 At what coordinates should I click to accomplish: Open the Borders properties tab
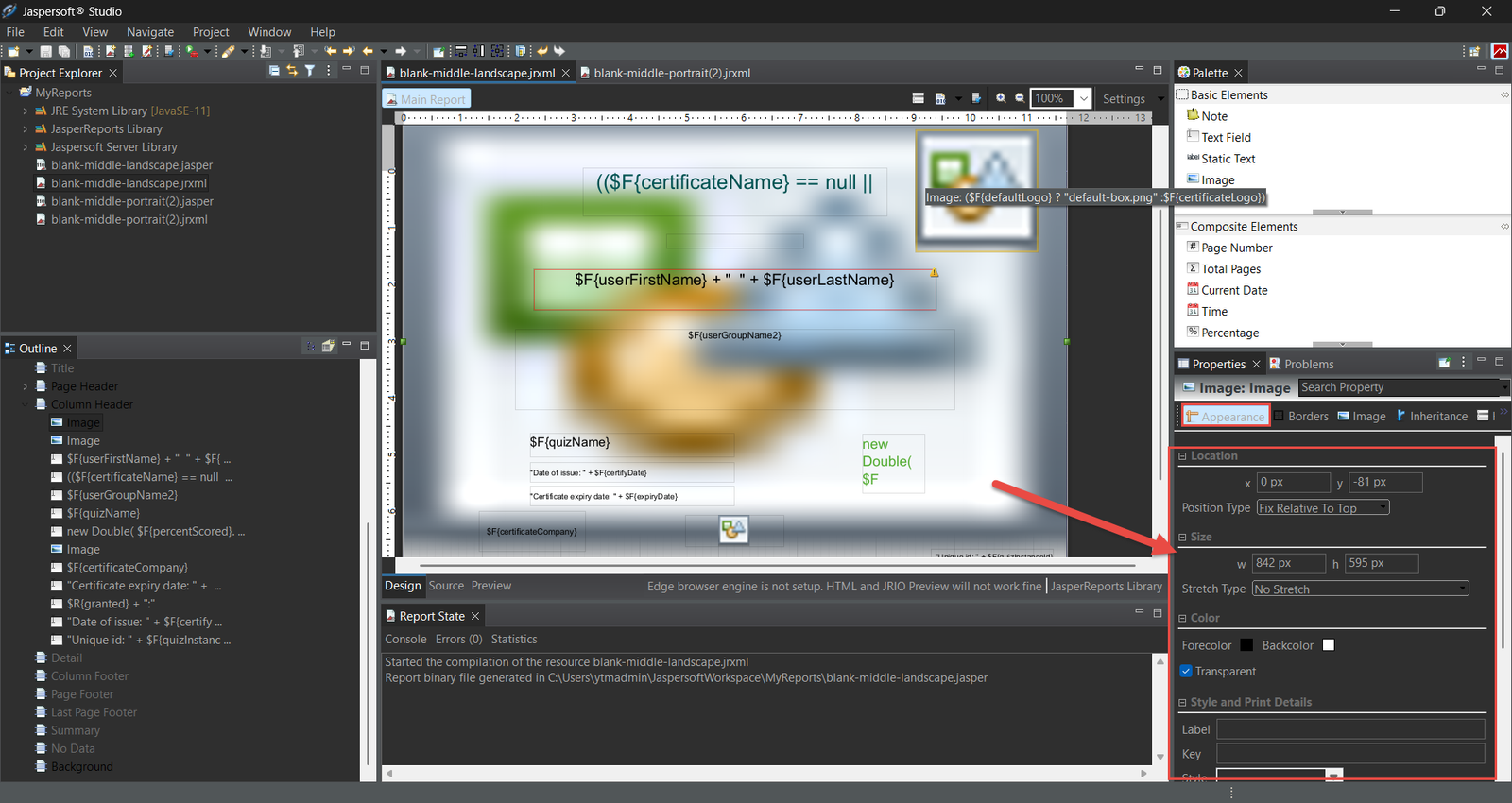pos(1307,417)
